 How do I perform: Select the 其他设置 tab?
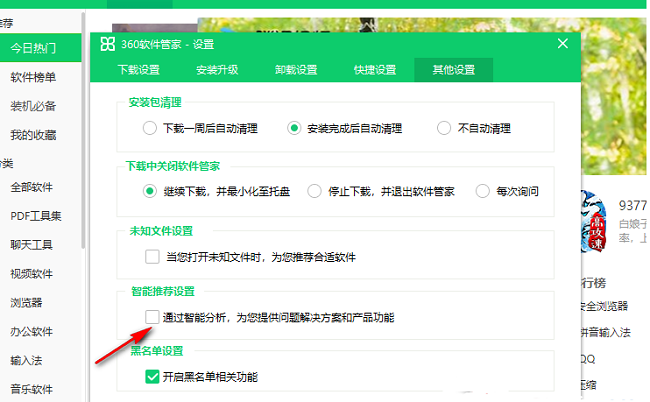pos(454,70)
